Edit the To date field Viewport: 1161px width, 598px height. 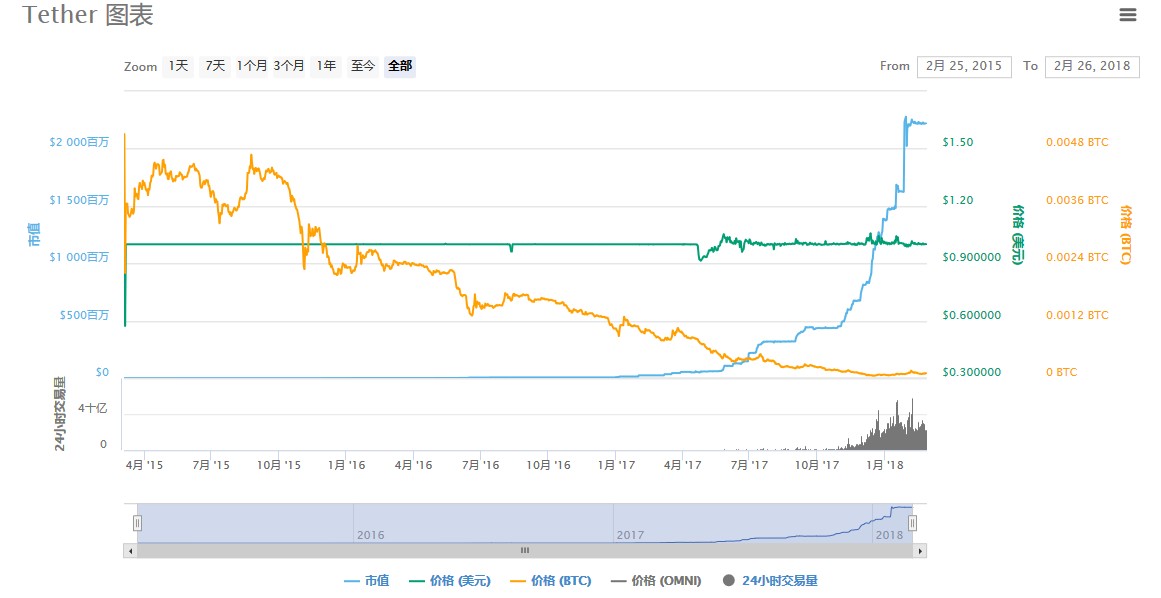[x=1092, y=66]
